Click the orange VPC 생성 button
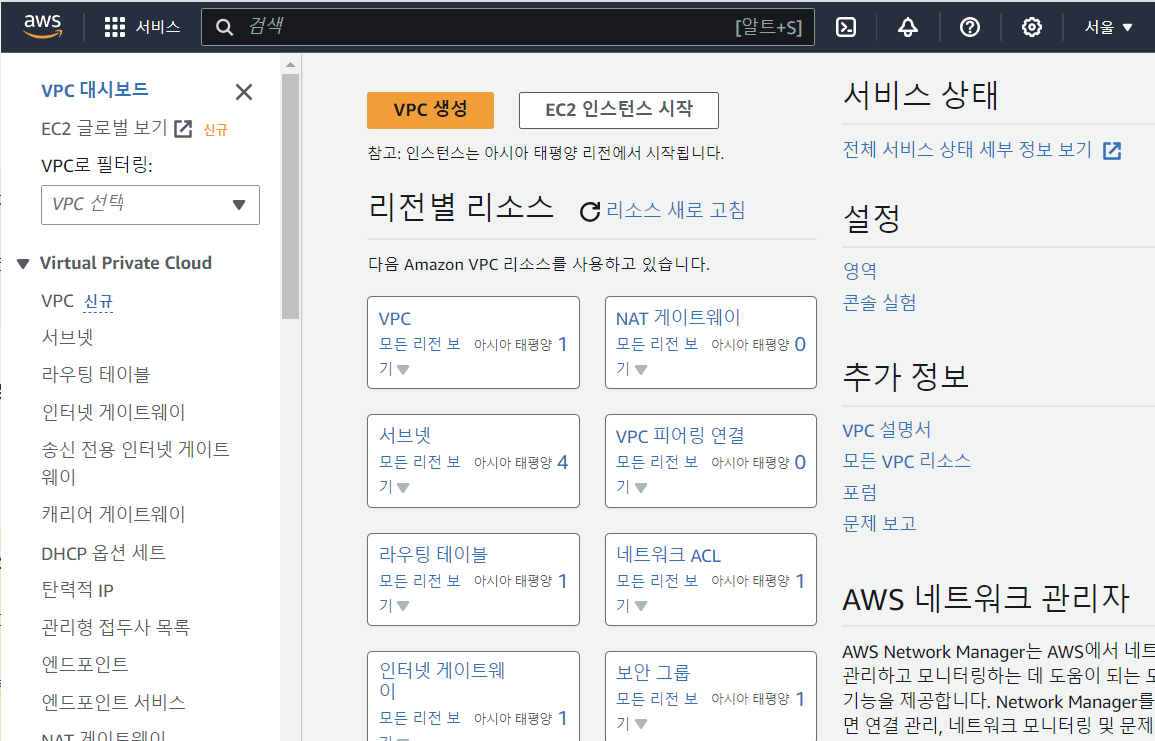 (x=430, y=110)
